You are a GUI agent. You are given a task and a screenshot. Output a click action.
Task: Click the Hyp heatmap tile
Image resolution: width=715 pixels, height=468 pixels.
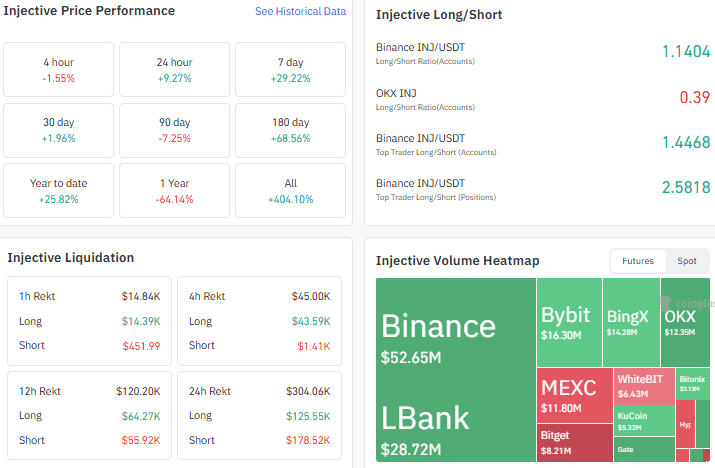685,424
